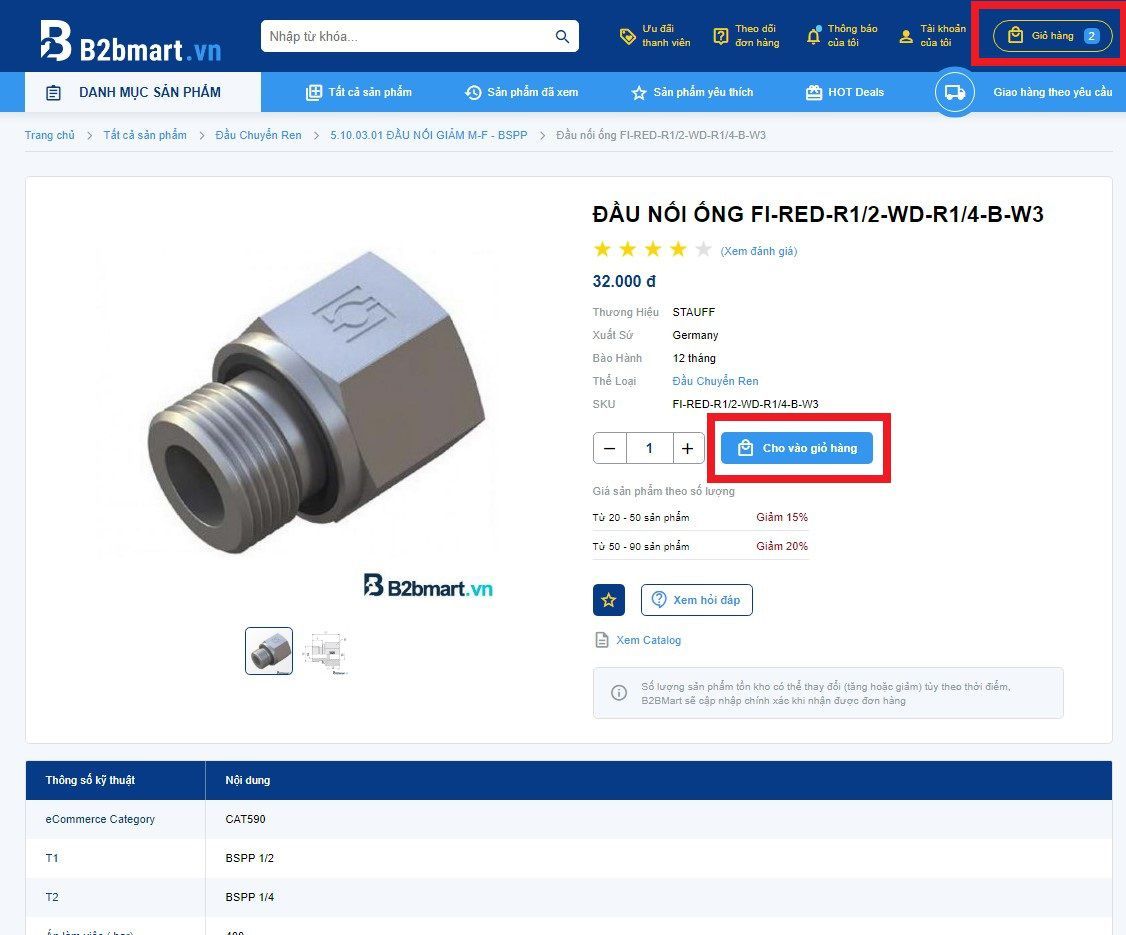
Task: Click Cho vào giỏ hàng button
Action: point(797,448)
